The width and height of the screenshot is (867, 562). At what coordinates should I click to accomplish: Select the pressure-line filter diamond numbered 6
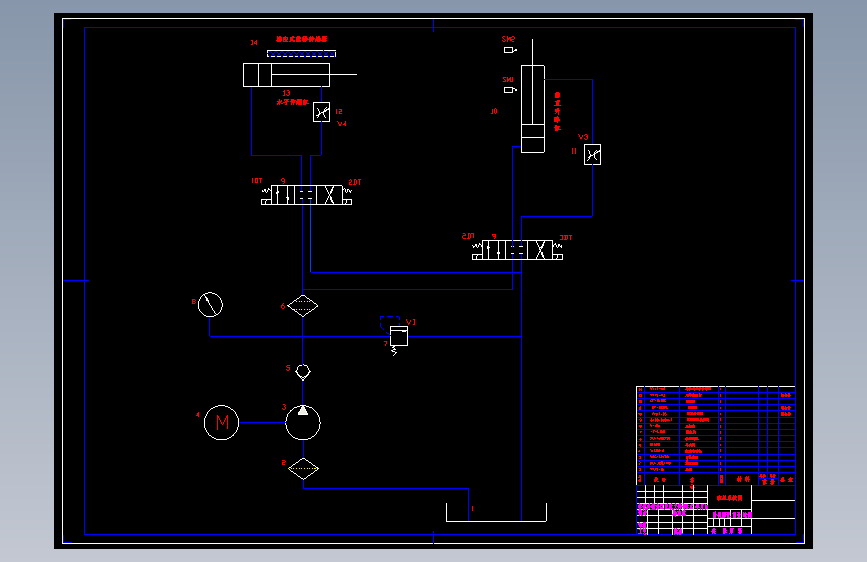tap(303, 306)
